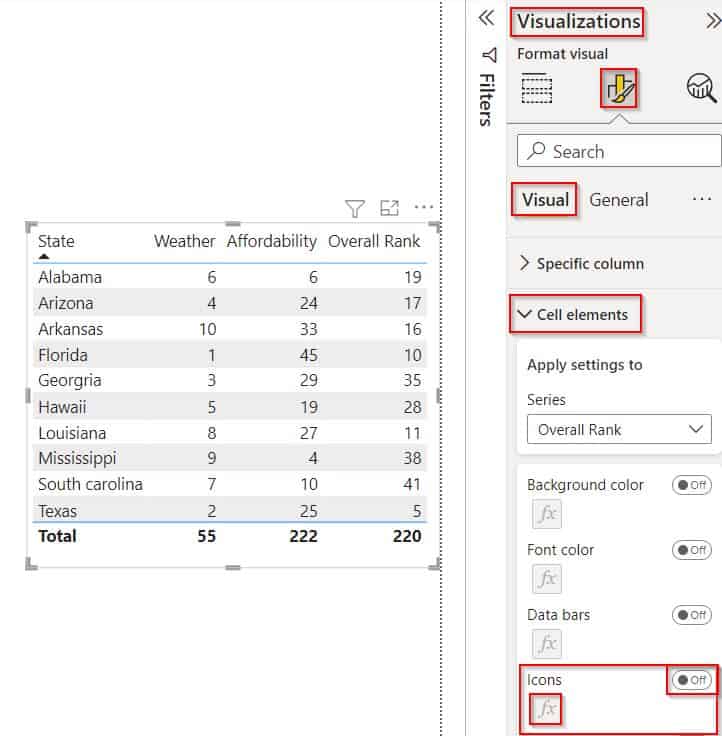The image size is (722, 736).
Task: Sort by the Weather column header
Action: (x=184, y=241)
